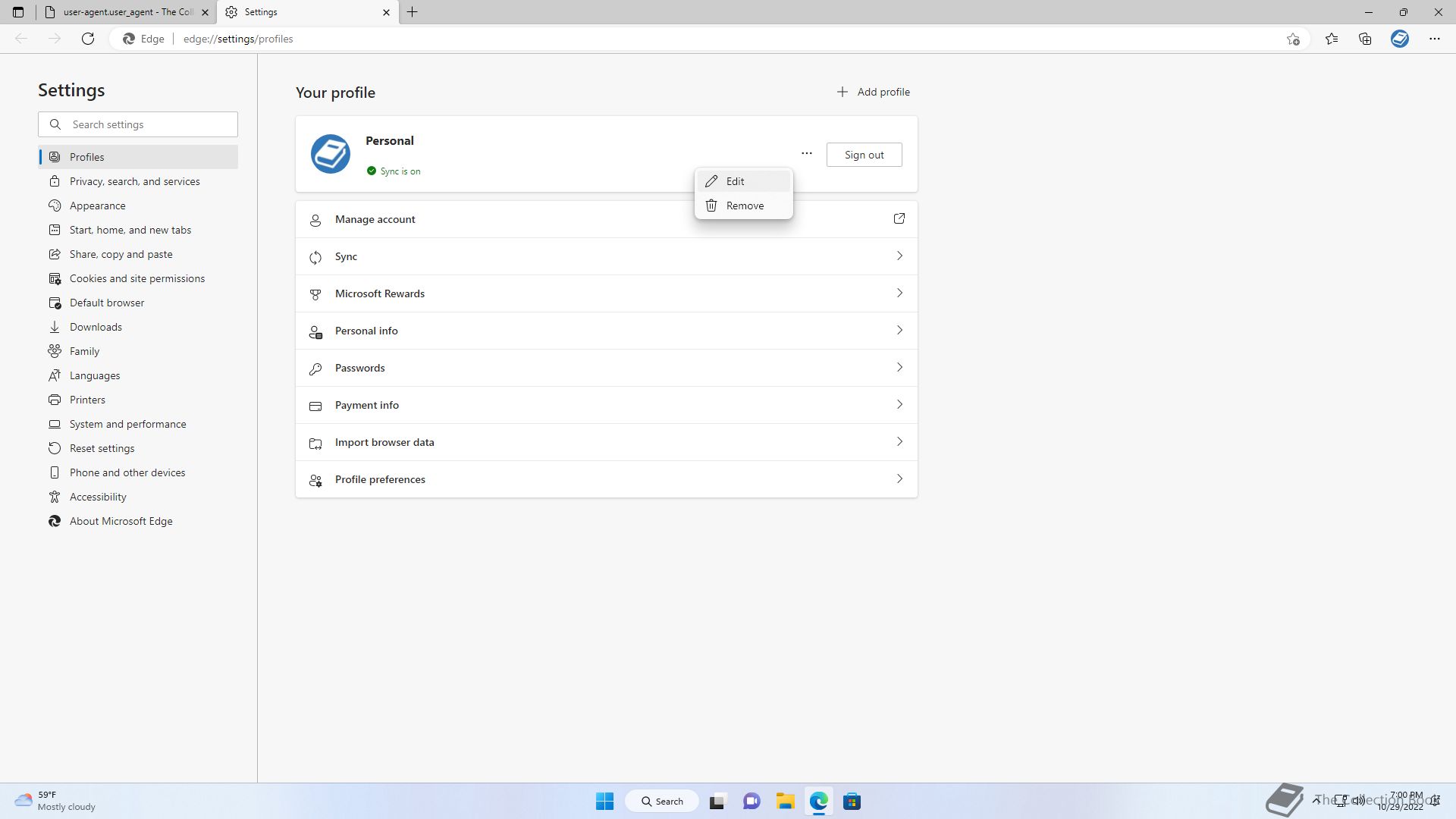Refresh the page with reload icon
This screenshot has width=1456, height=819.
[88, 39]
